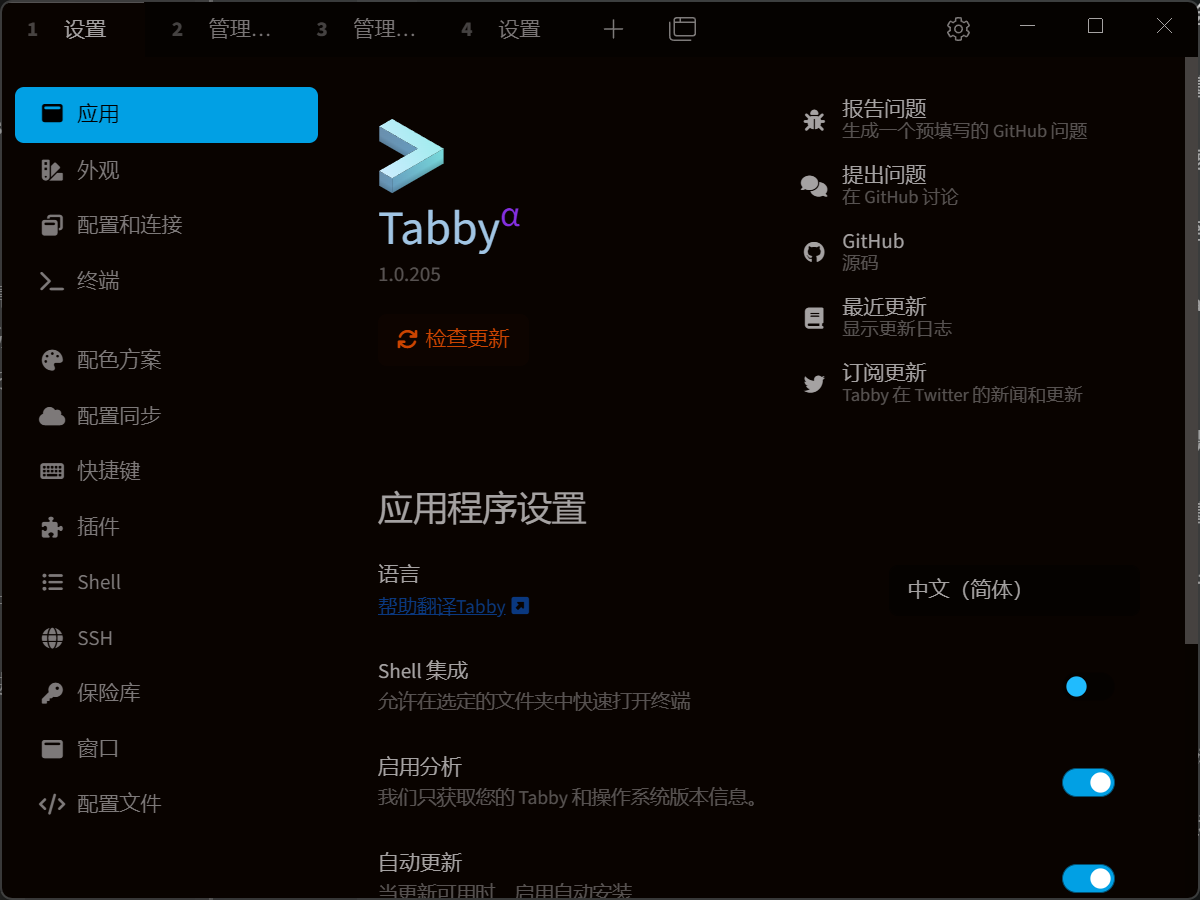Open the 窗口 window settings

(166, 749)
